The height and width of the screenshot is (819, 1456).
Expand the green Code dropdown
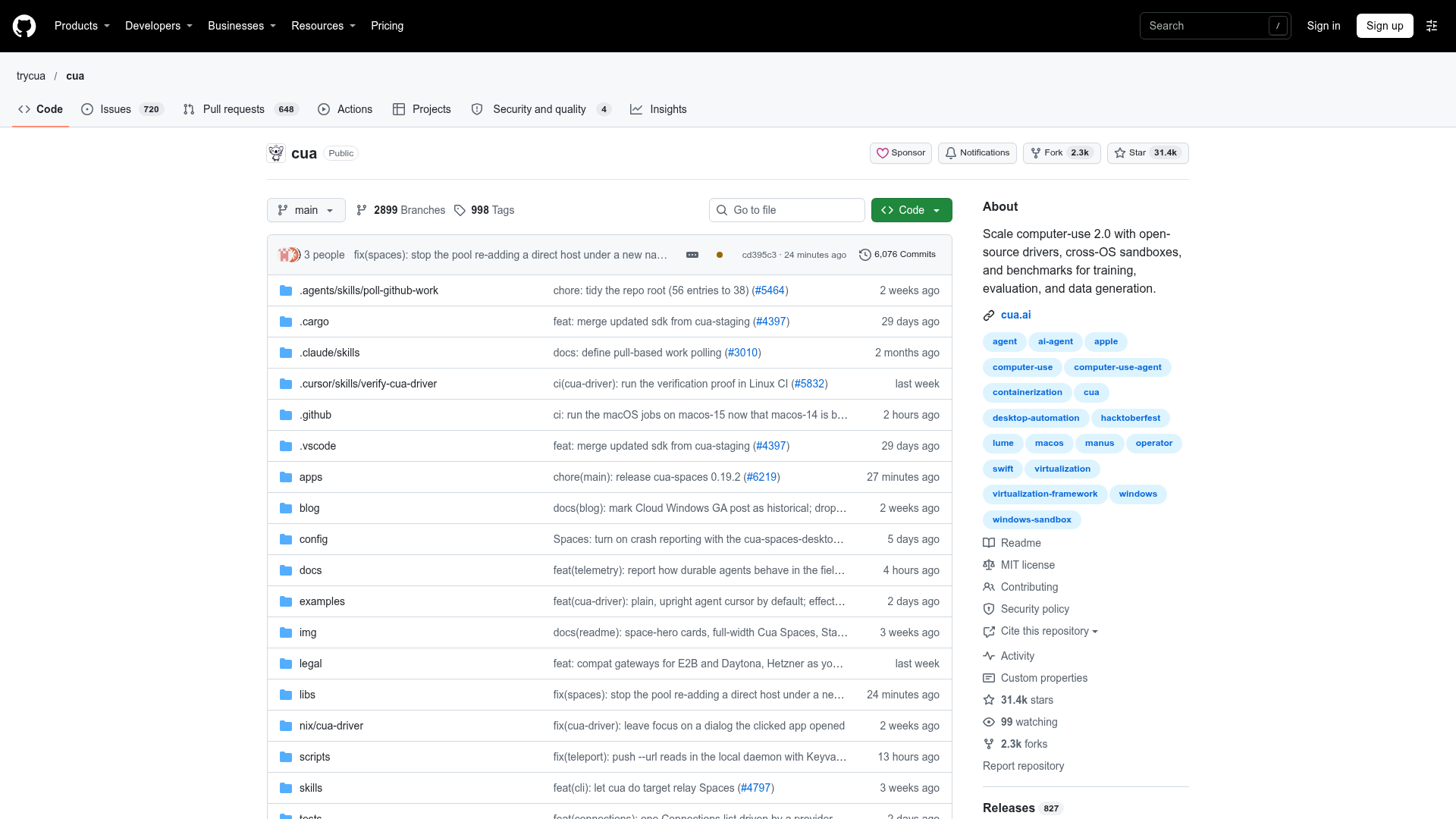[912, 210]
